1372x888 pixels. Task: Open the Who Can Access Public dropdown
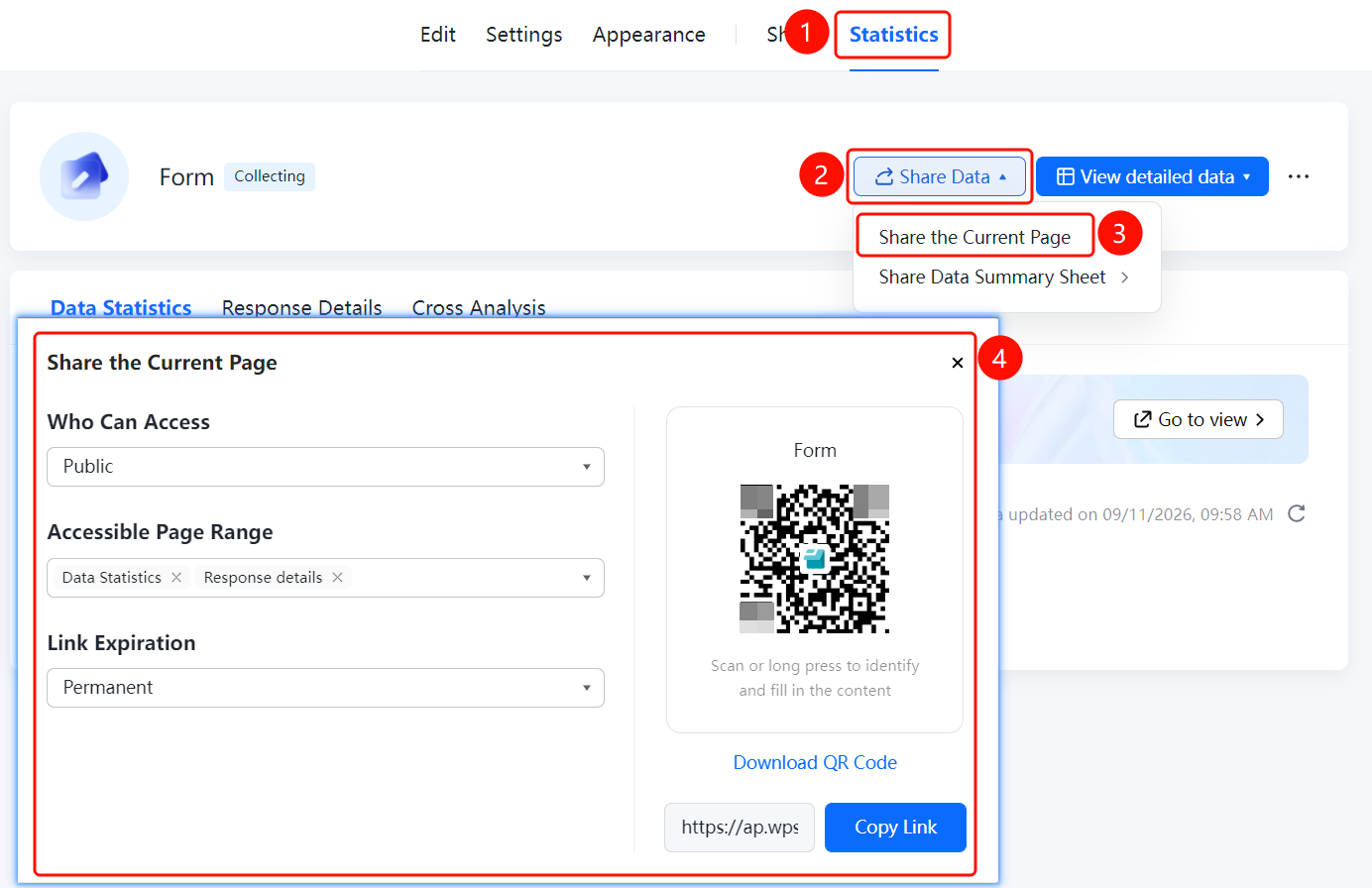pos(325,467)
